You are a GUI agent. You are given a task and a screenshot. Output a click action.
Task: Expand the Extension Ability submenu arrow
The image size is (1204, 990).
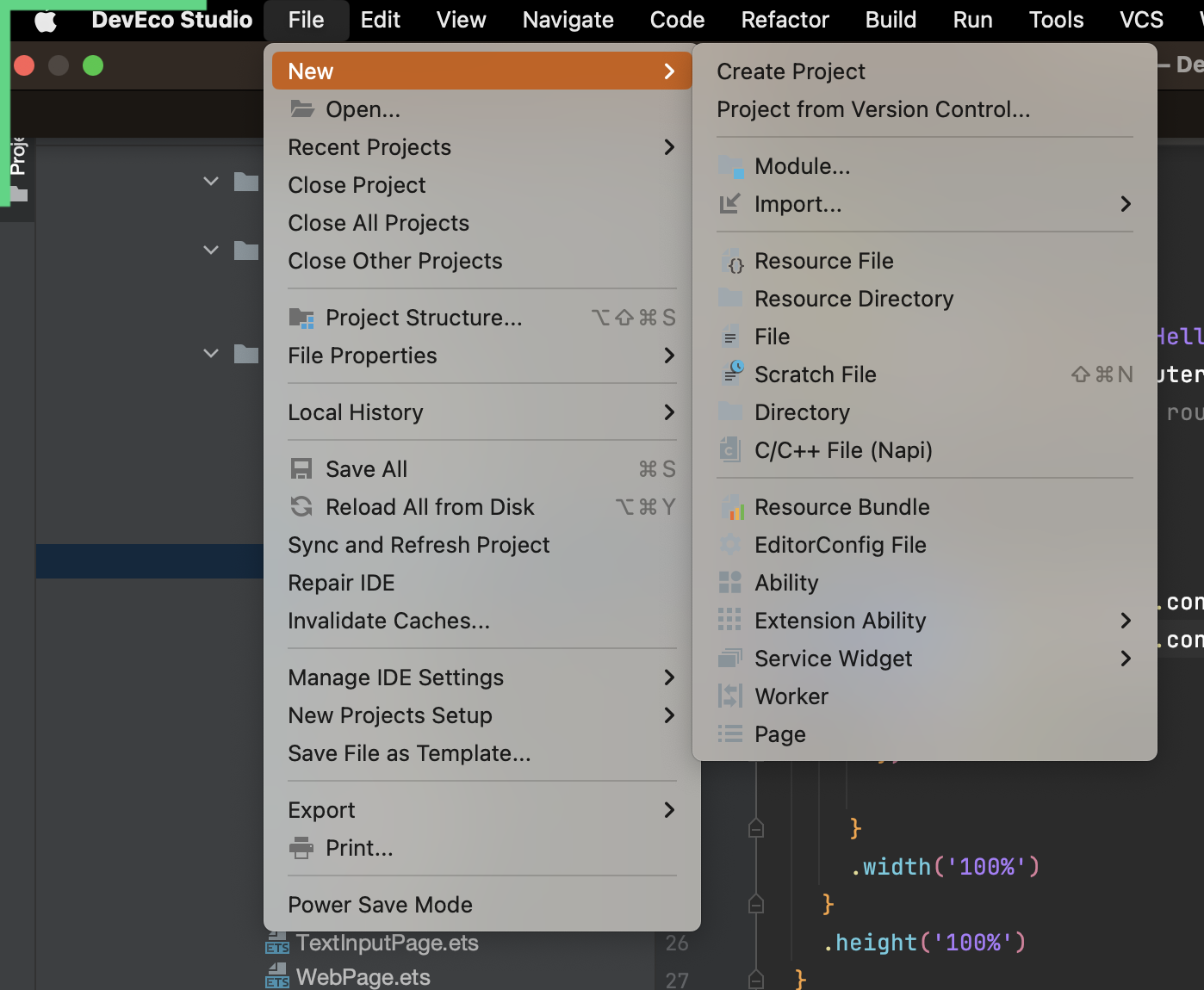point(1126,621)
